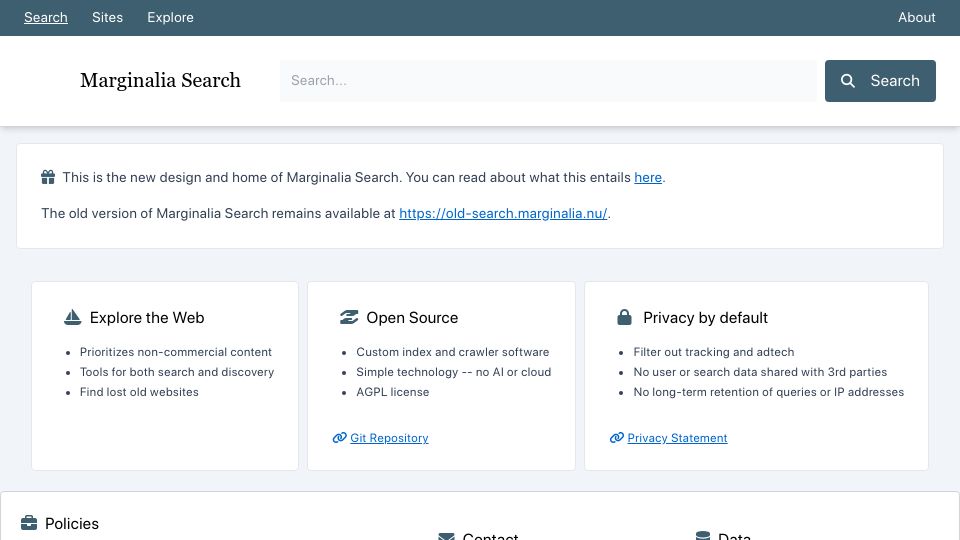This screenshot has width=960, height=540.
Task: Click the magnifying glass icon in Search button
Action: 847,81
